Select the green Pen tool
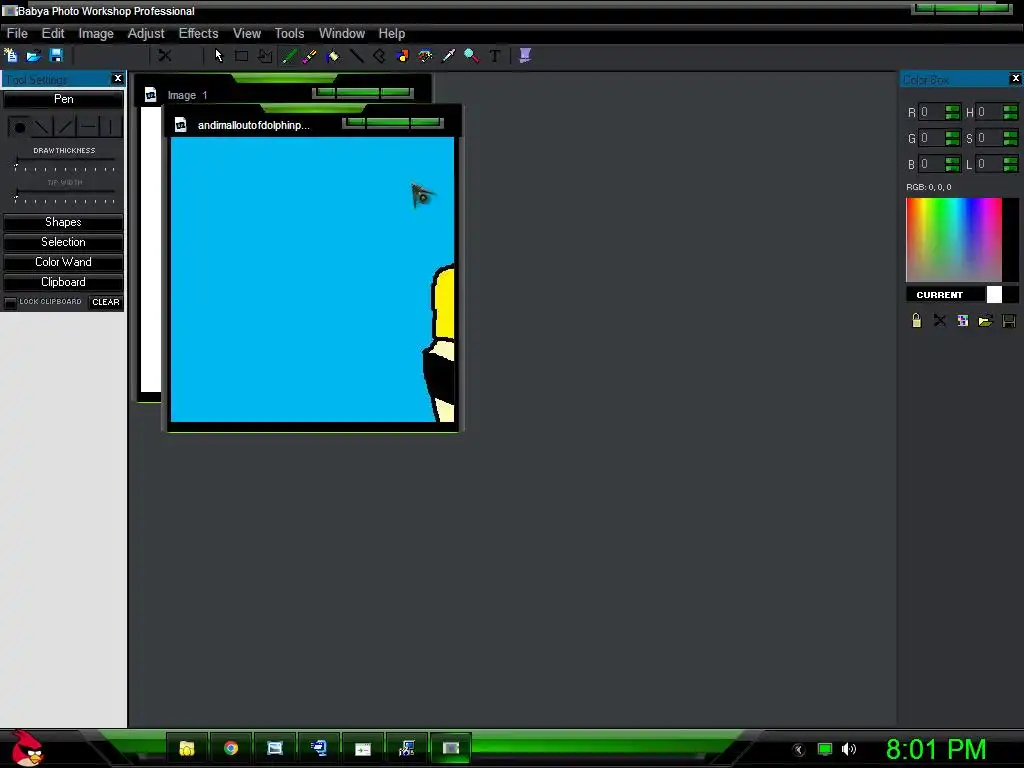This screenshot has height=768, width=1024. click(x=288, y=56)
